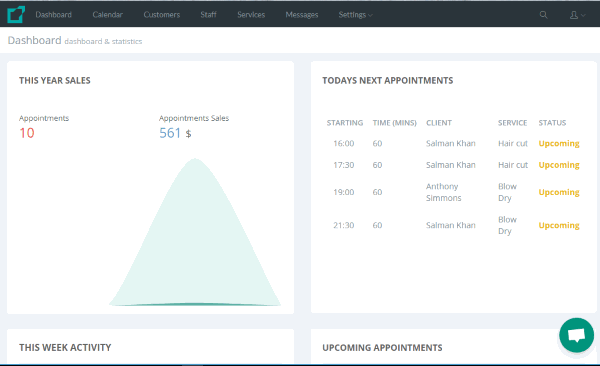This screenshot has width=600, height=366.
Task: Click the STATUS column header
Action: coord(552,123)
